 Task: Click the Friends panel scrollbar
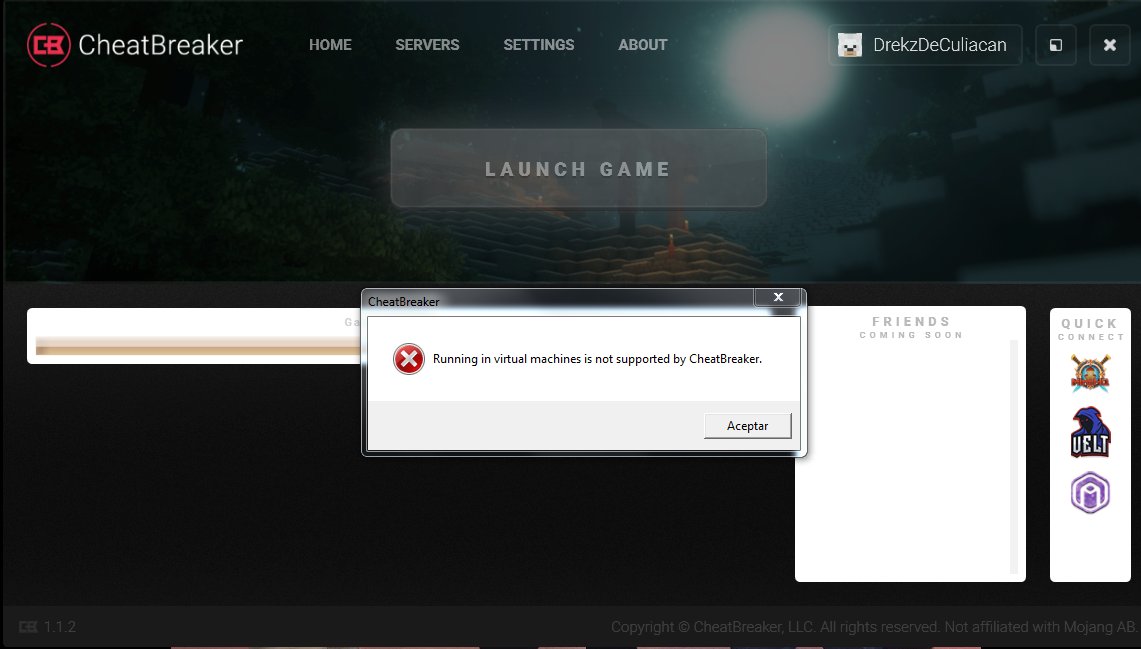[x=1014, y=457]
